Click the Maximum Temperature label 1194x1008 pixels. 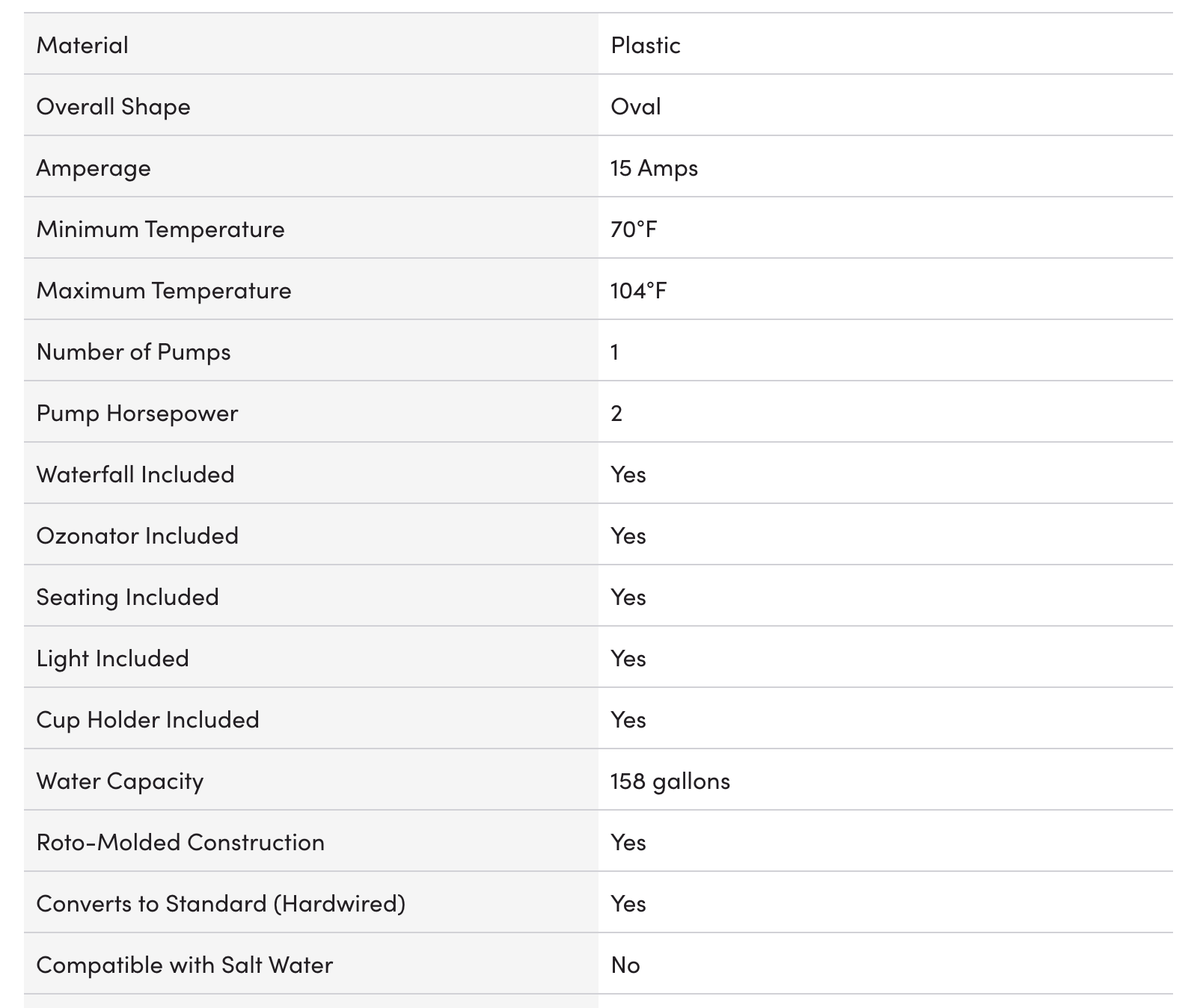pyautogui.click(x=164, y=290)
